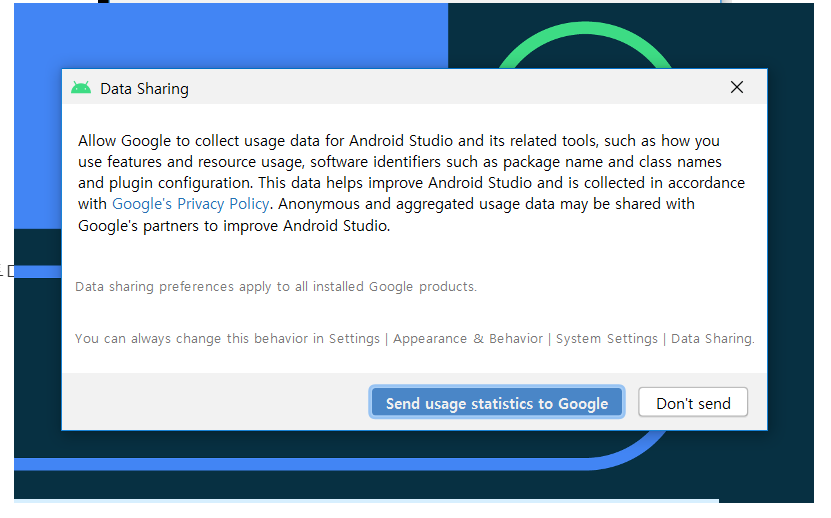Click text 'Data sharing preferences apply to all installed Google products.'
The width and height of the screenshot is (831, 518).
tap(276, 287)
